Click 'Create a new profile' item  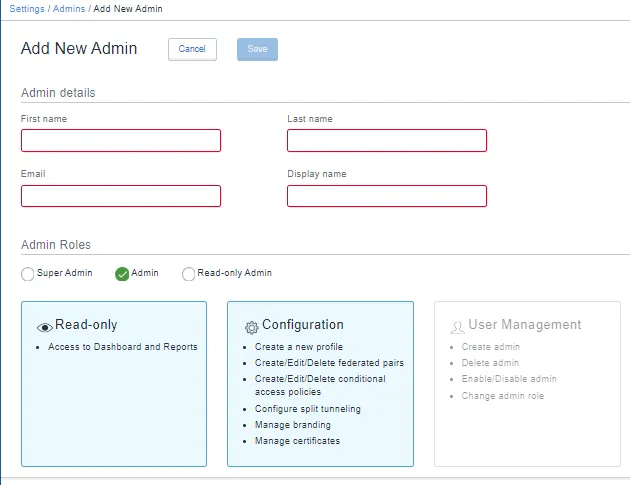click(299, 347)
